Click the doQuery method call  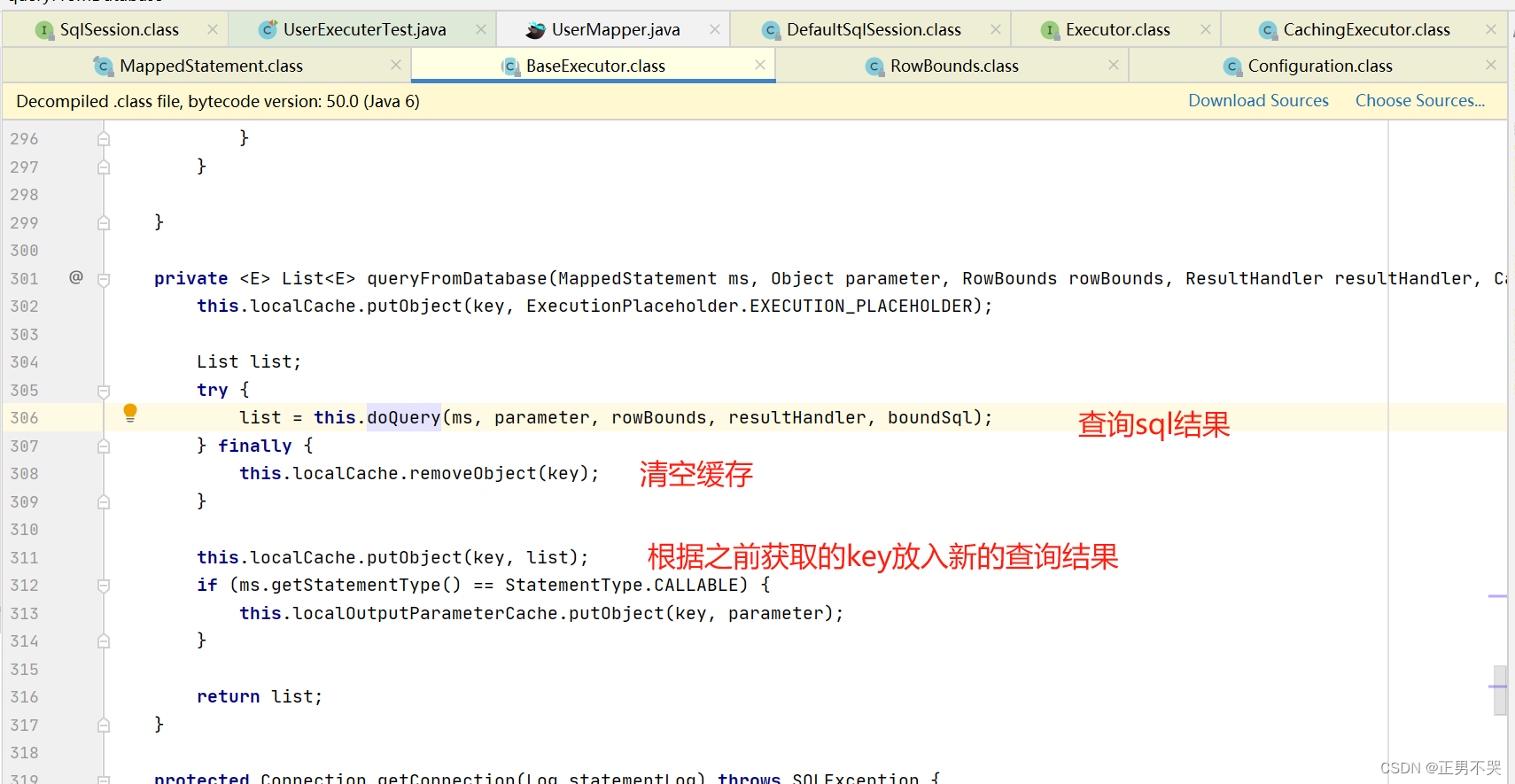(x=403, y=417)
